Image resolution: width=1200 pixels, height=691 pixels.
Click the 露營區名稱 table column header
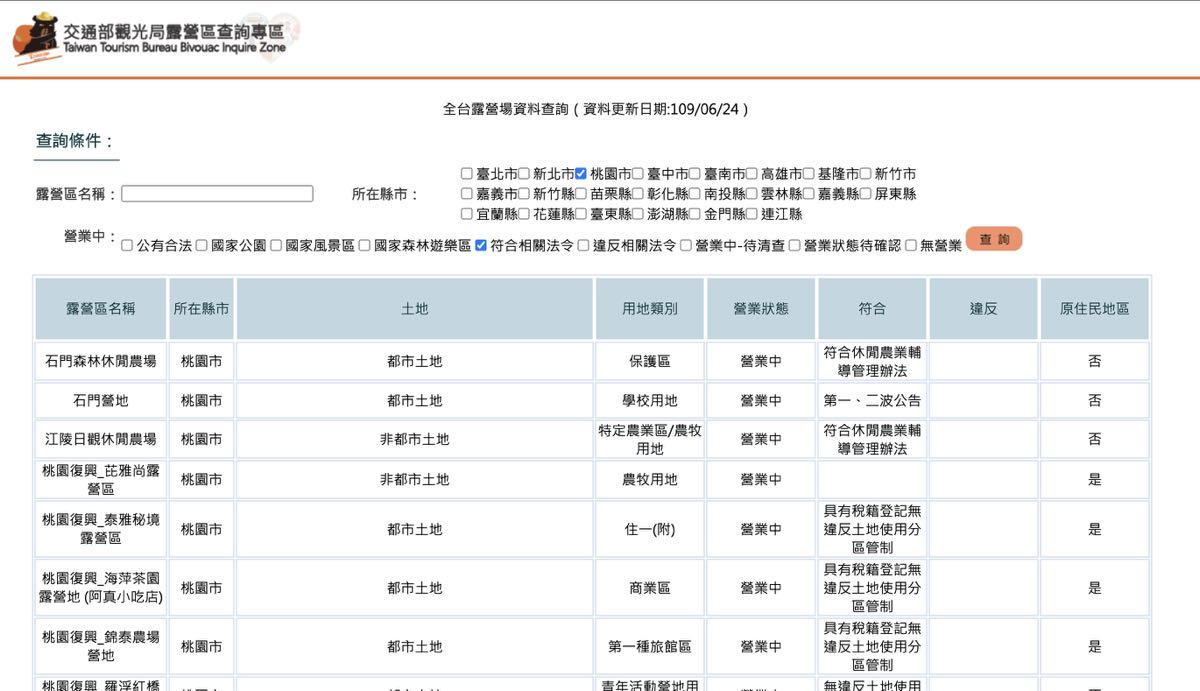tap(100, 309)
